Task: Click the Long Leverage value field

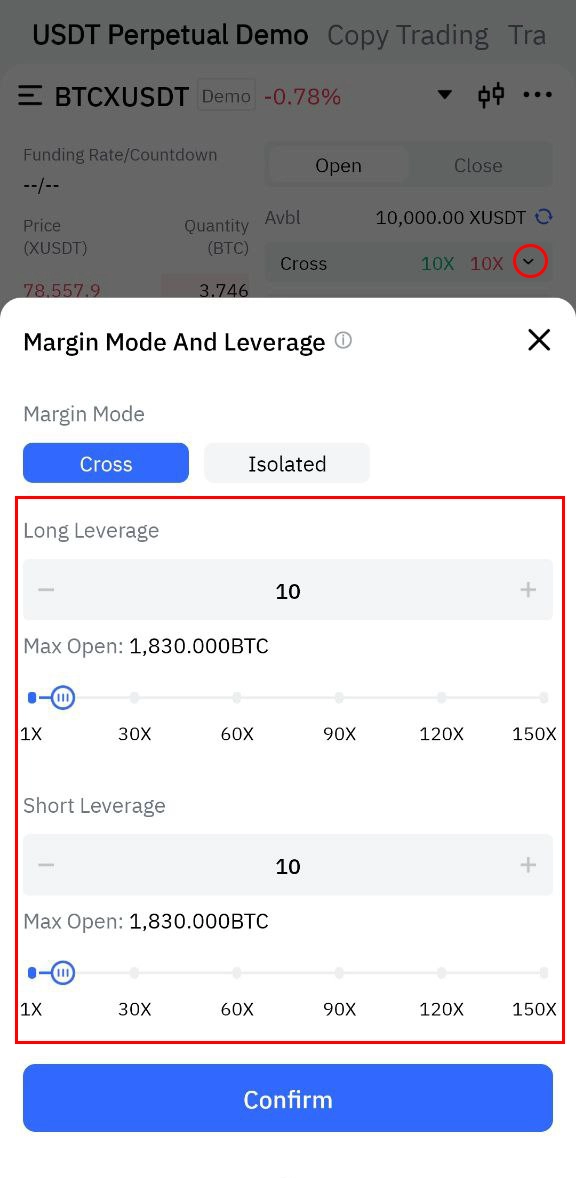Action: (x=288, y=591)
